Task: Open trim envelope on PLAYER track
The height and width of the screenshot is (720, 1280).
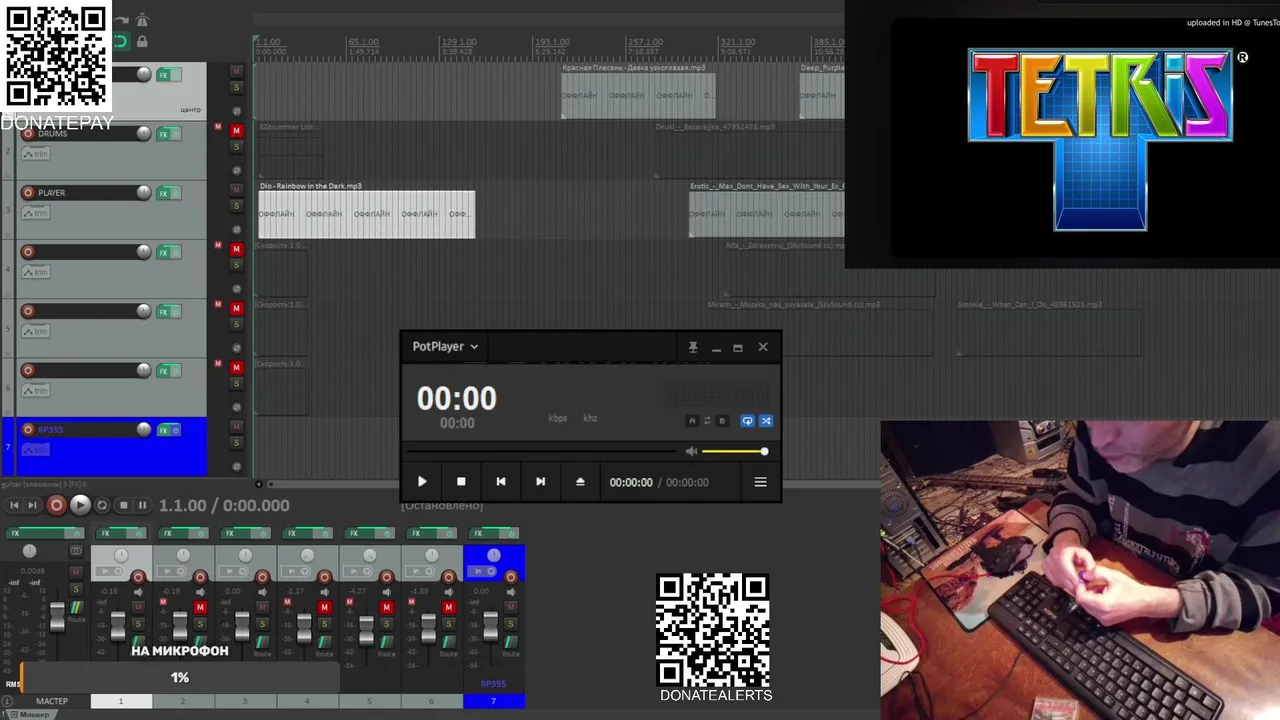Action: pyautogui.click(x=36, y=213)
